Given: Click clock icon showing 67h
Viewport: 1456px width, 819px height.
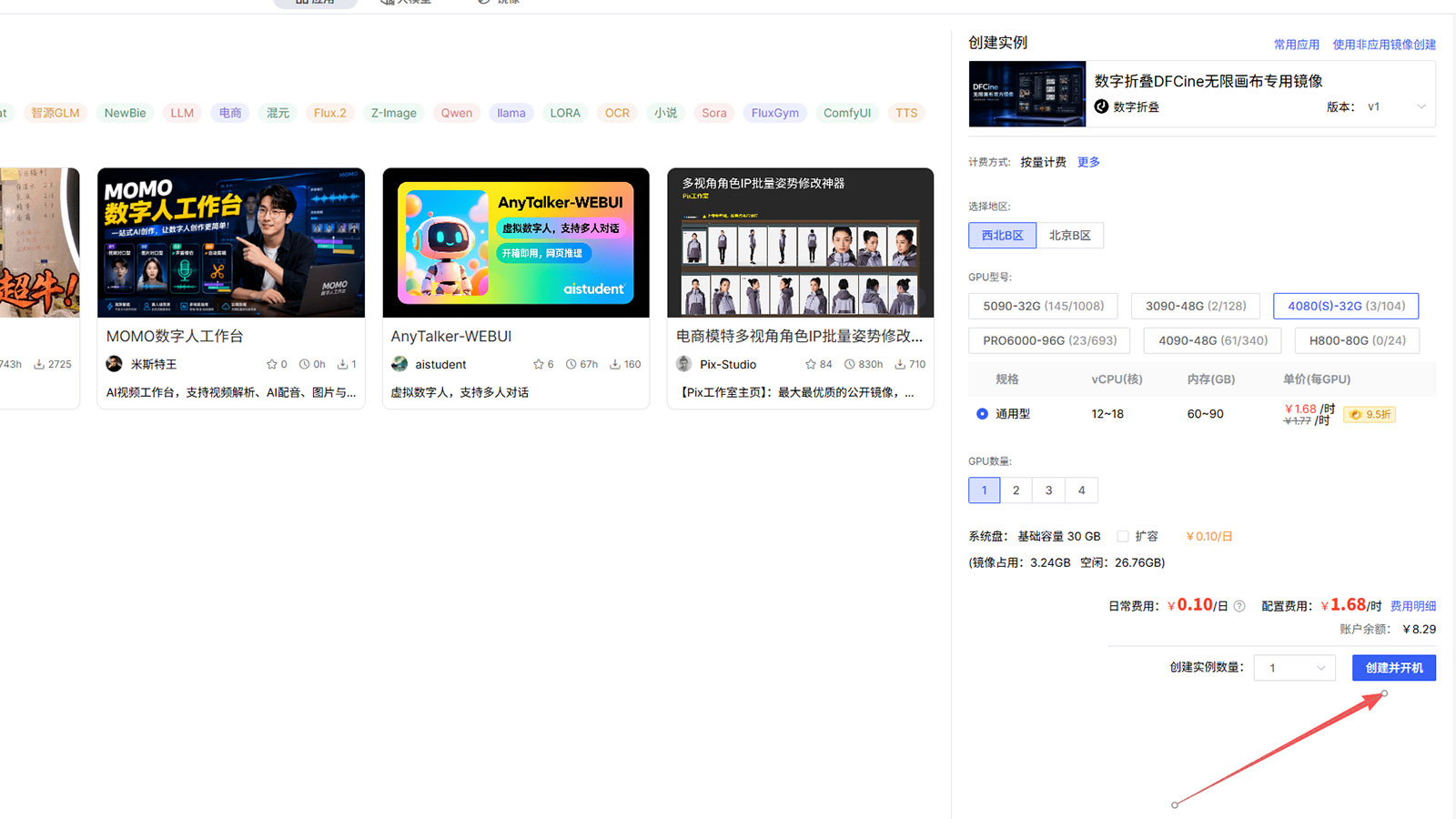Looking at the screenshot, I should click(571, 364).
